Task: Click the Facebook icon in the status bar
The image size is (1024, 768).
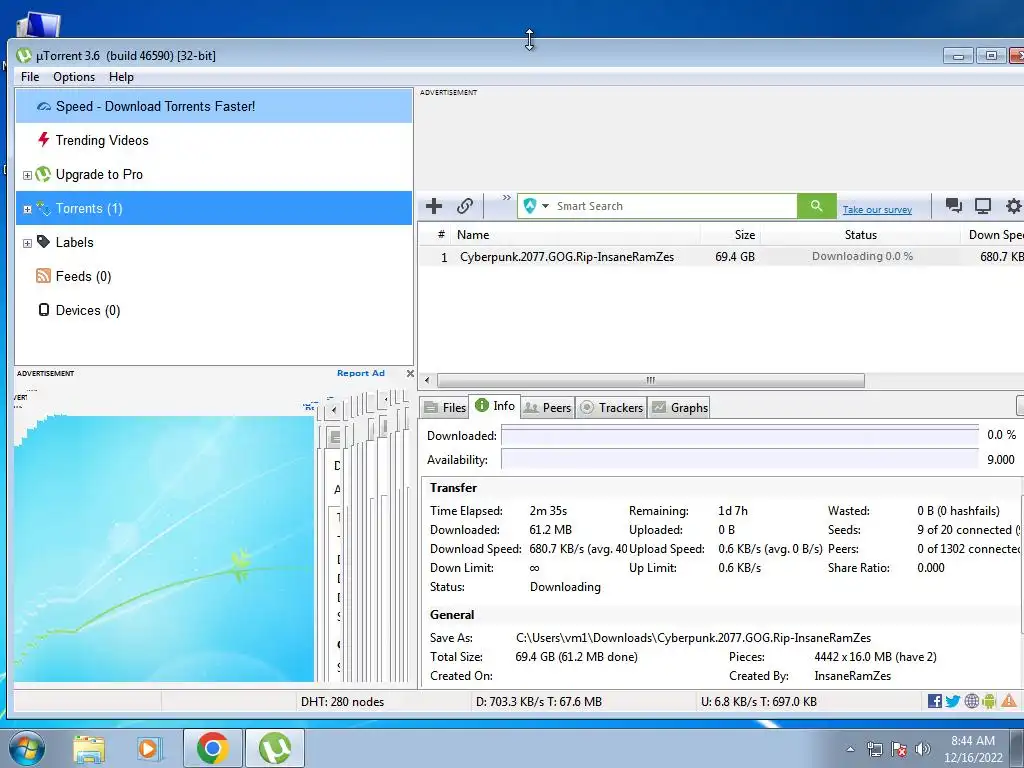Action: tap(935, 701)
